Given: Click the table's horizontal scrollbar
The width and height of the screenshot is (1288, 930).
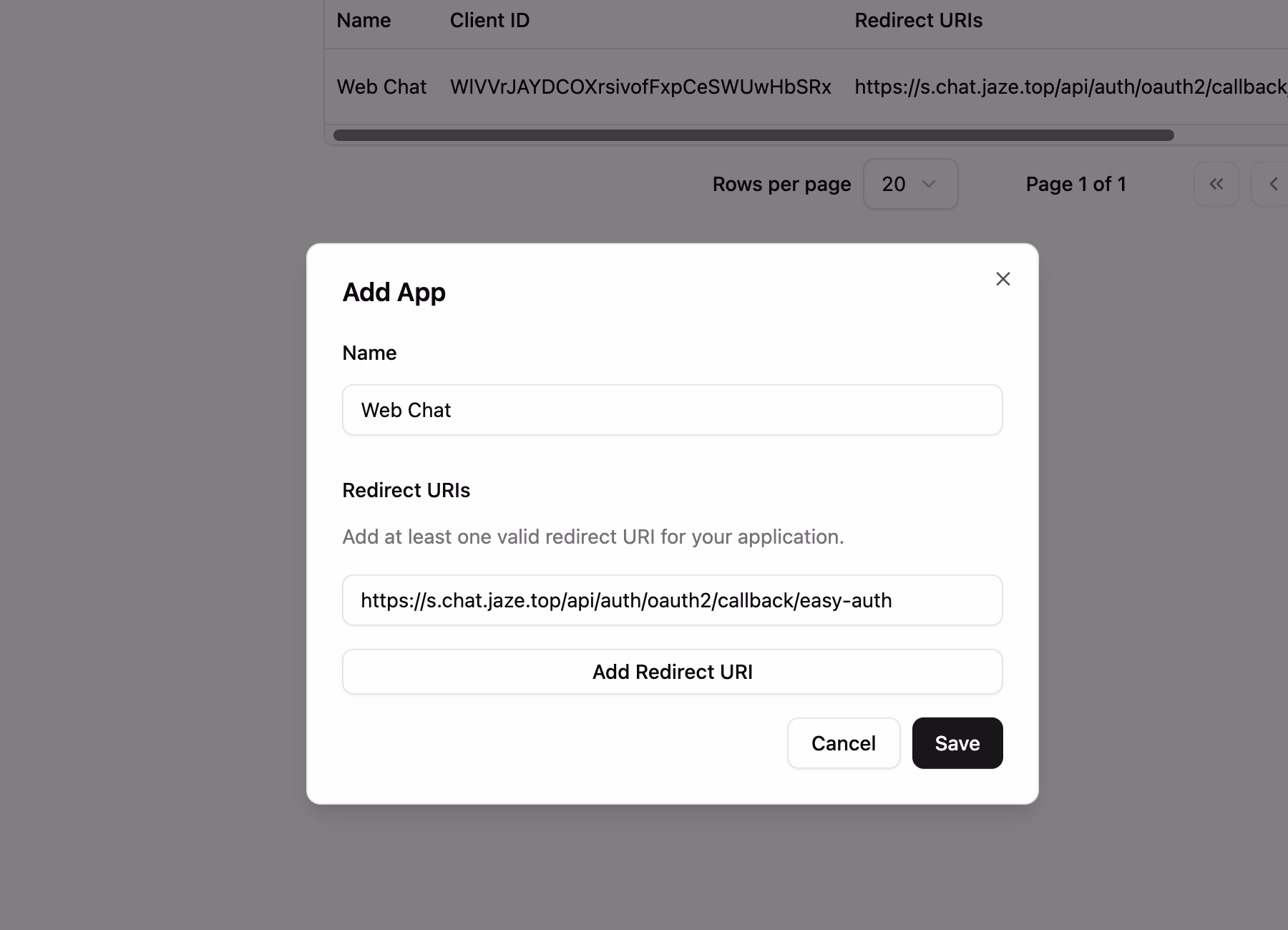Looking at the screenshot, I should coord(753,135).
